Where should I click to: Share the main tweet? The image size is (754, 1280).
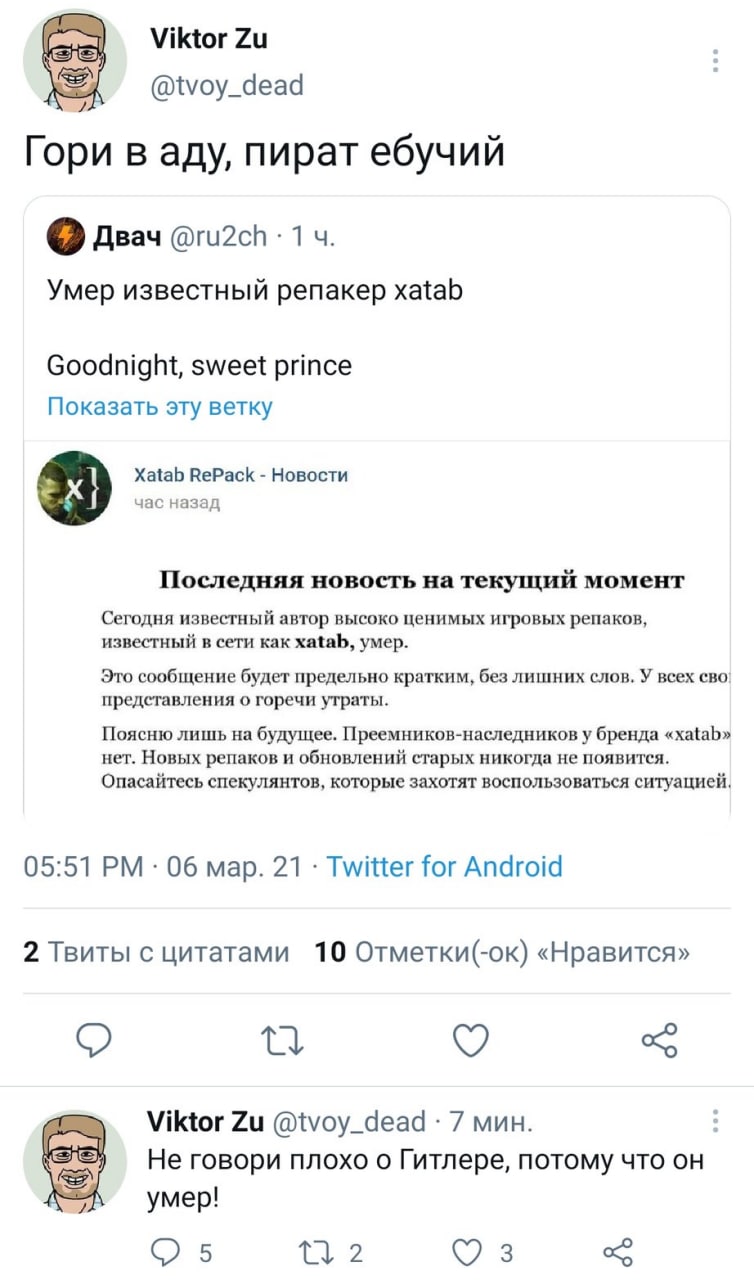tap(660, 1041)
